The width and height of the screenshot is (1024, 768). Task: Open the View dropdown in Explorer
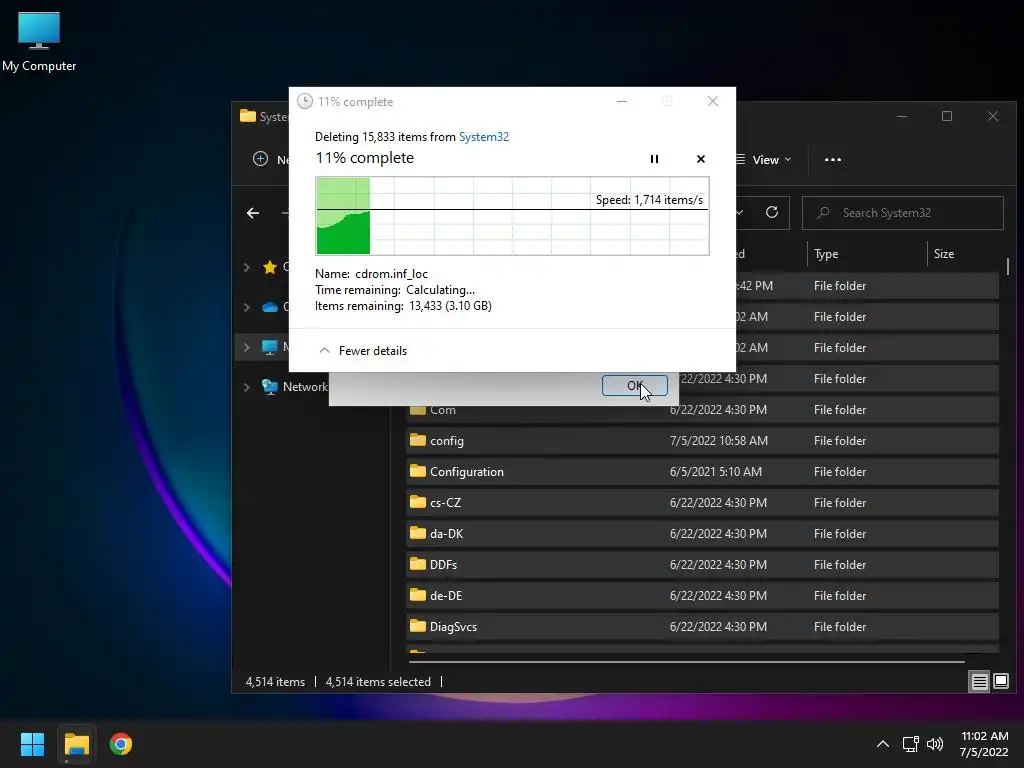(x=763, y=159)
